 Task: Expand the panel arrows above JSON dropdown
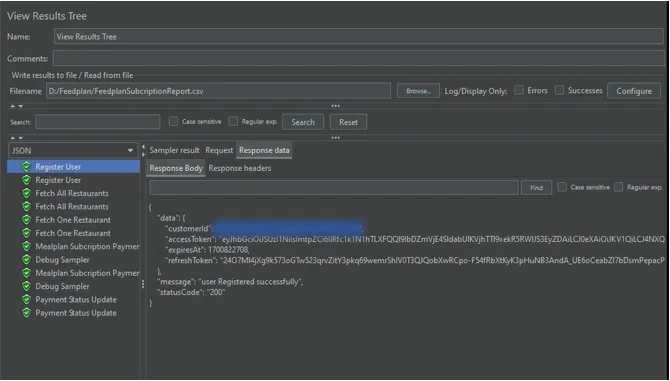16,138
